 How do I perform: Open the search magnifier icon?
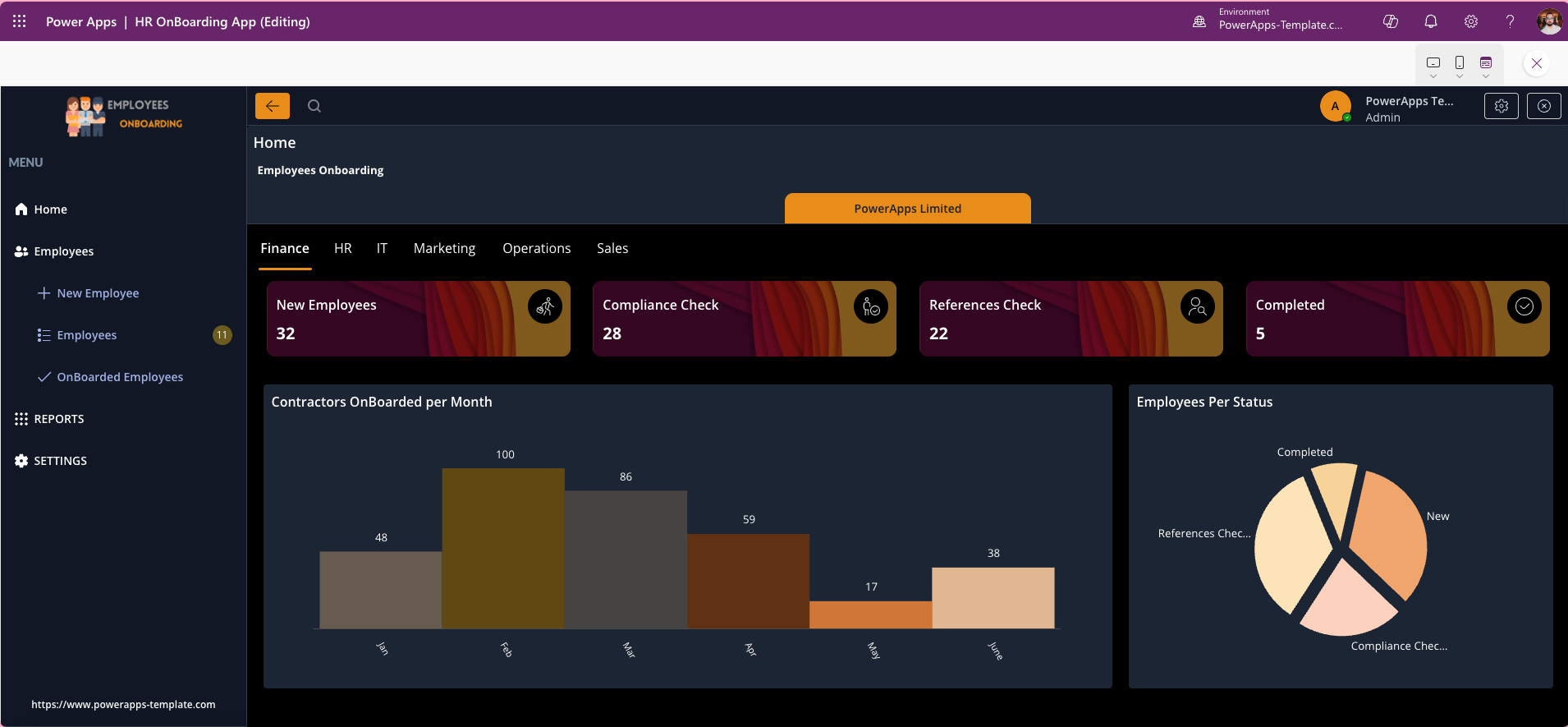tap(314, 106)
